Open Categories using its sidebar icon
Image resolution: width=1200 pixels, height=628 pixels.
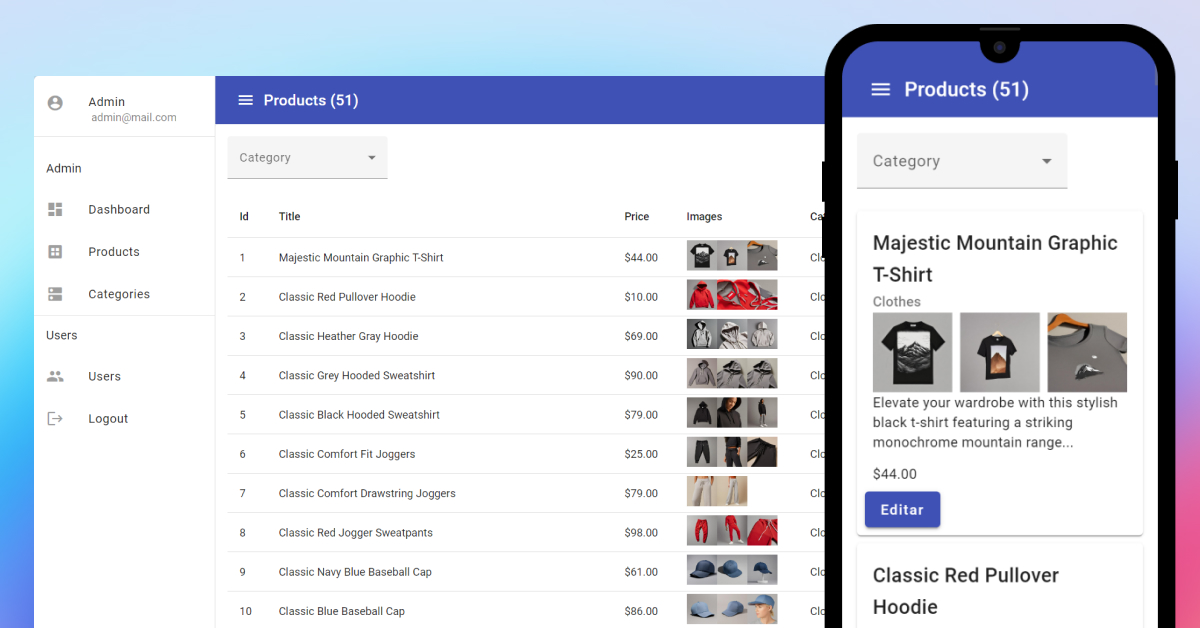(56, 293)
